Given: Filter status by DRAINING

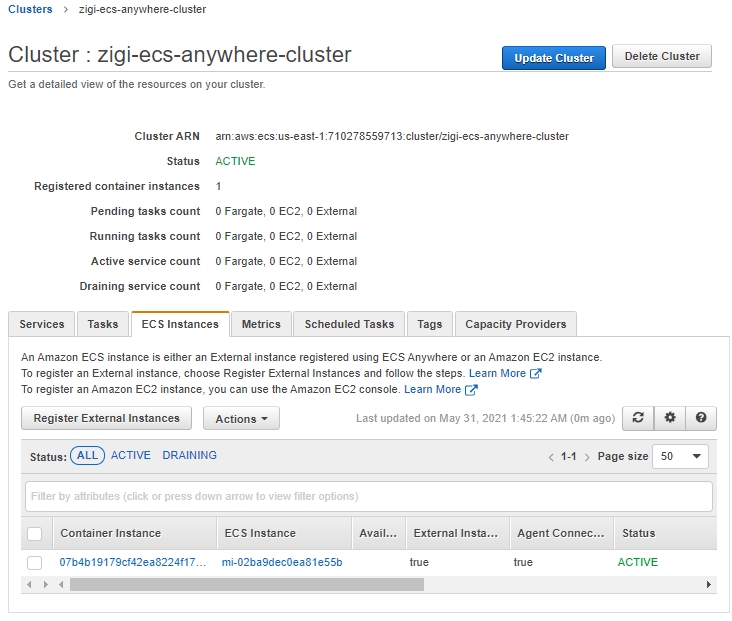Looking at the screenshot, I should tap(190, 455).
